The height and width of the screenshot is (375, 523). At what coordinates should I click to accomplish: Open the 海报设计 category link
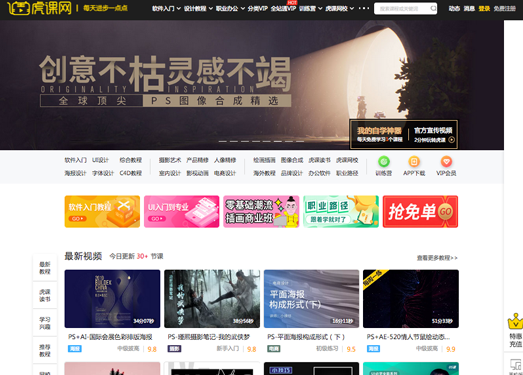pos(75,173)
